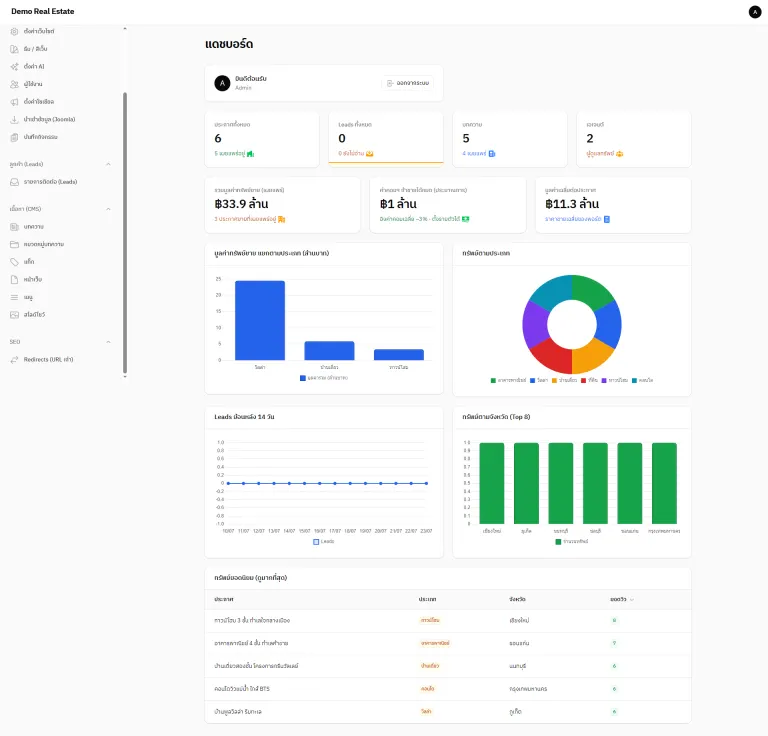
Task: Click the black A avatar in the top-right header
Action: [x=755, y=12]
